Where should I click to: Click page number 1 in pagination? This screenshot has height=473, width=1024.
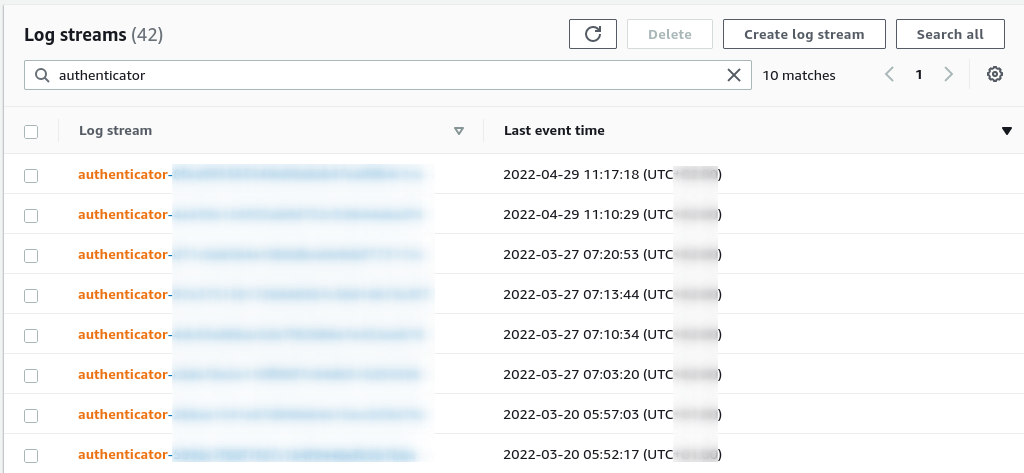[x=919, y=74]
